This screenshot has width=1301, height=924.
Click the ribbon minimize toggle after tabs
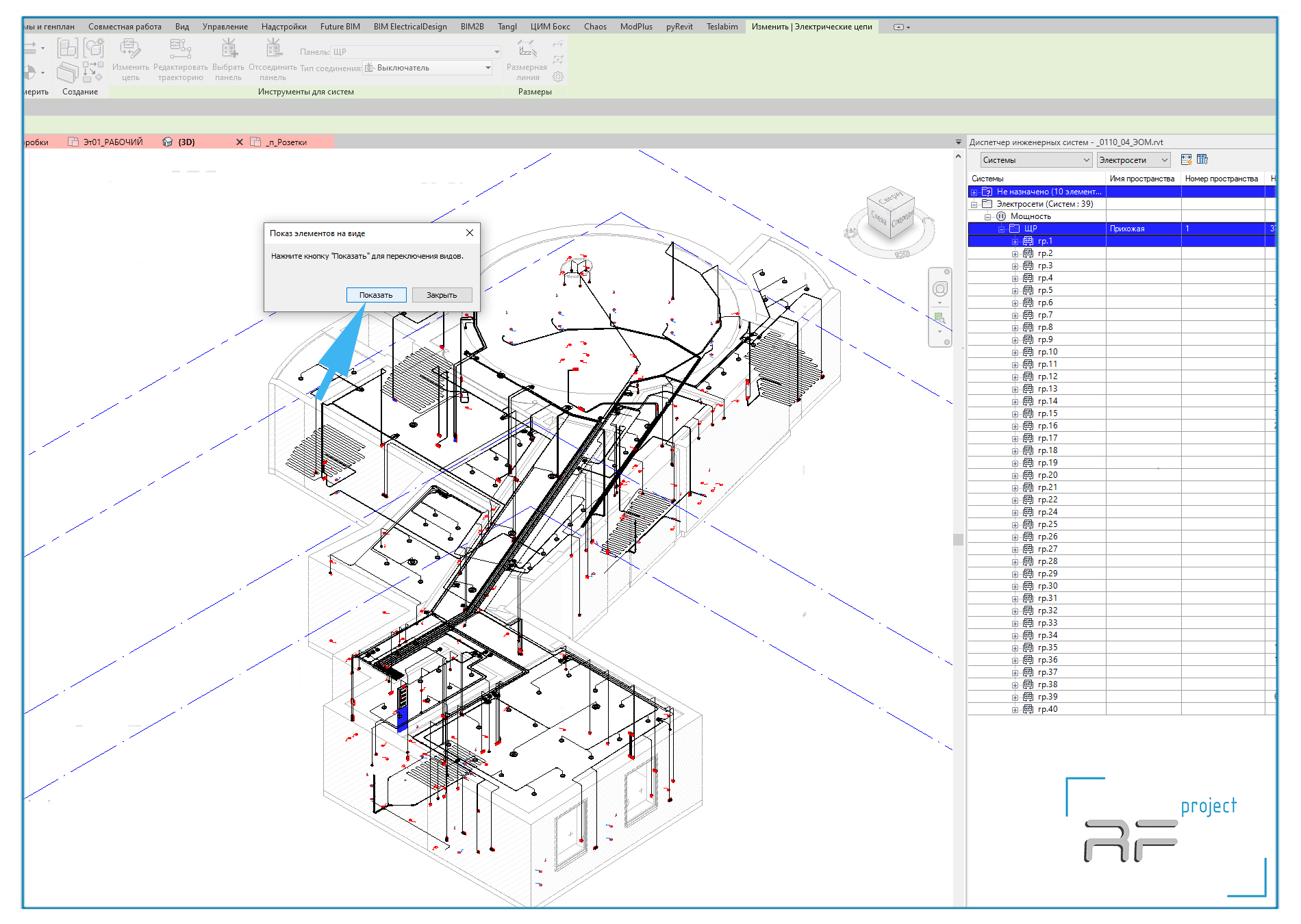[x=901, y=27]
